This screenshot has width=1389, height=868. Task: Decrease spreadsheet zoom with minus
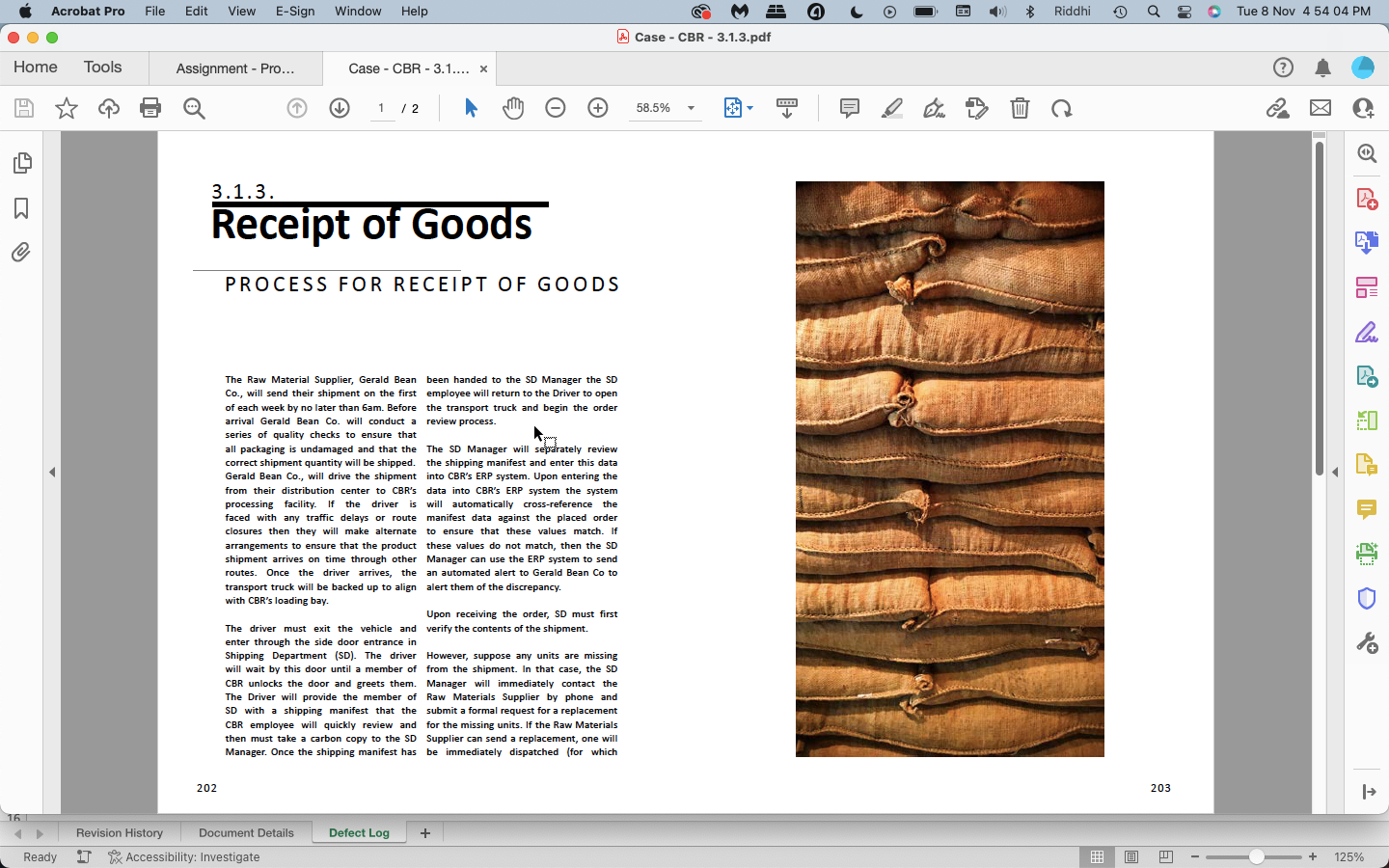[x=1195, y=857]
